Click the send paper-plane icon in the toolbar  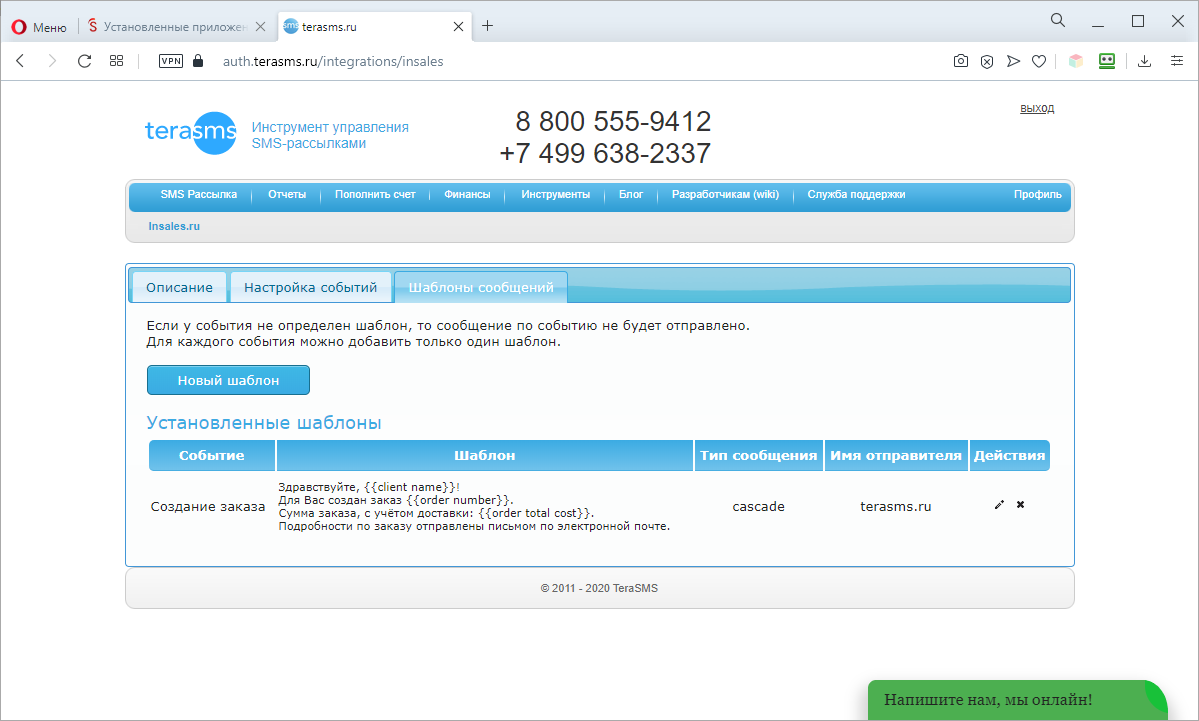pyautogui.click(x=1013, y=61)
